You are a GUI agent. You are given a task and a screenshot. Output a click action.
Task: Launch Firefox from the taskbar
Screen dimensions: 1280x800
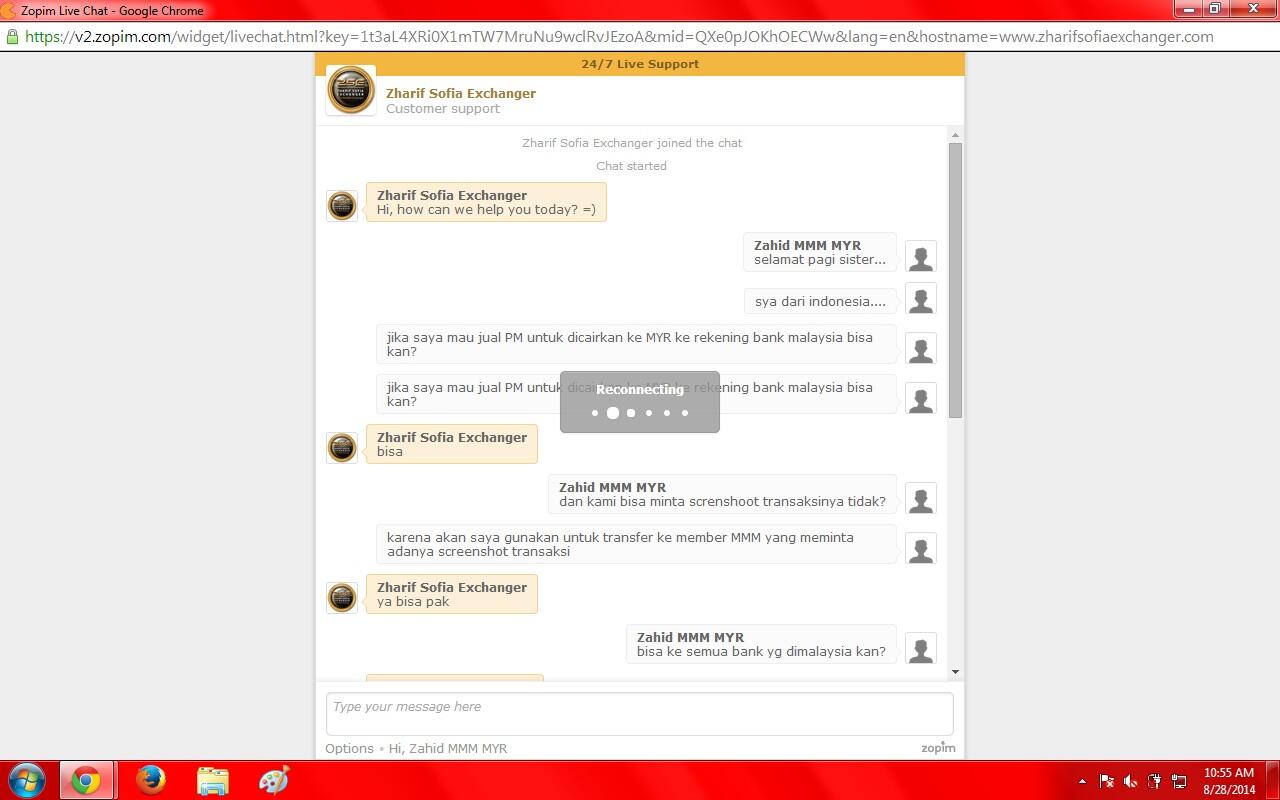[150, 780]
